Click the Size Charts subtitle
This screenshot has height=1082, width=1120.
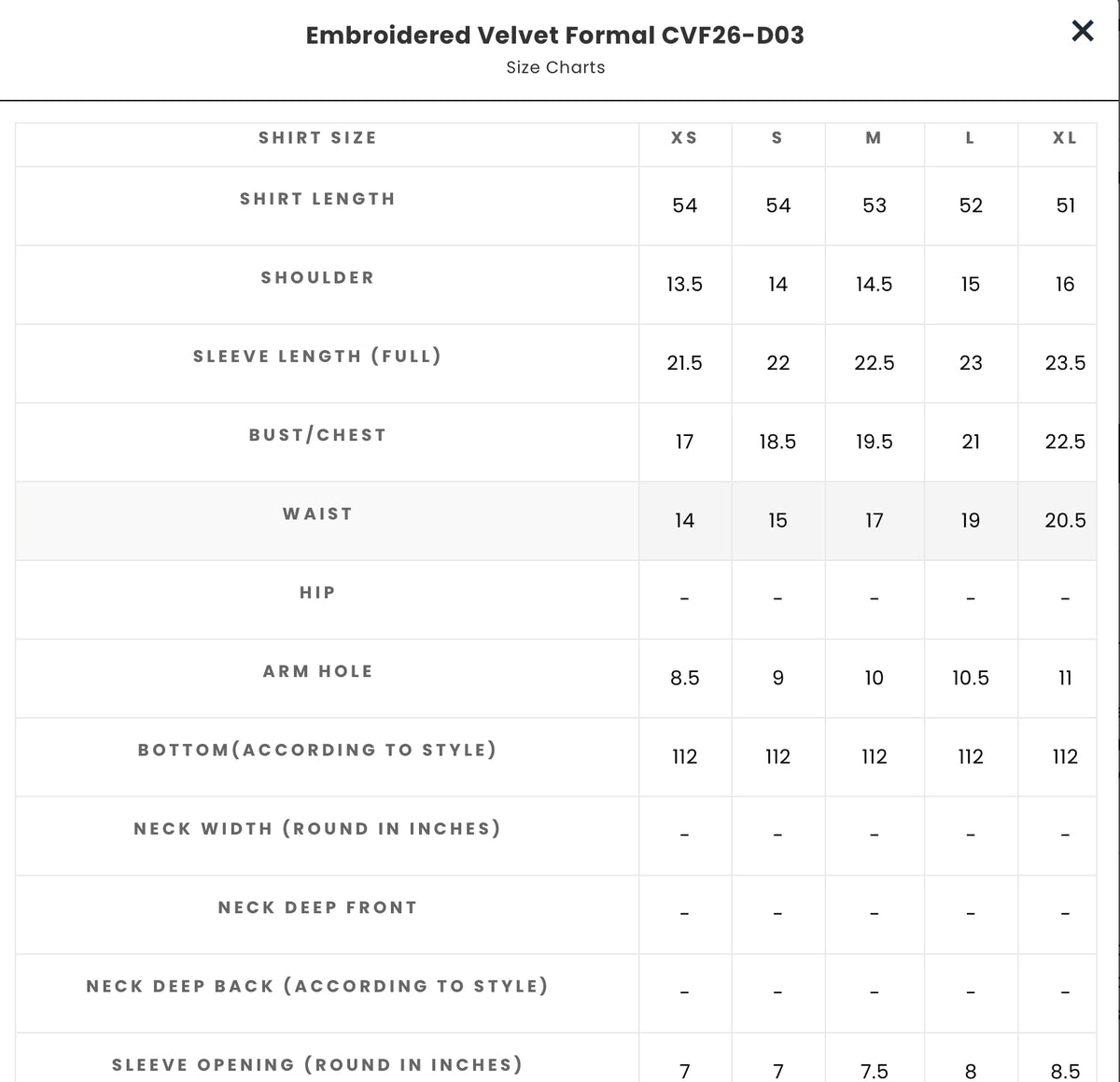click(x=555, y=67)
